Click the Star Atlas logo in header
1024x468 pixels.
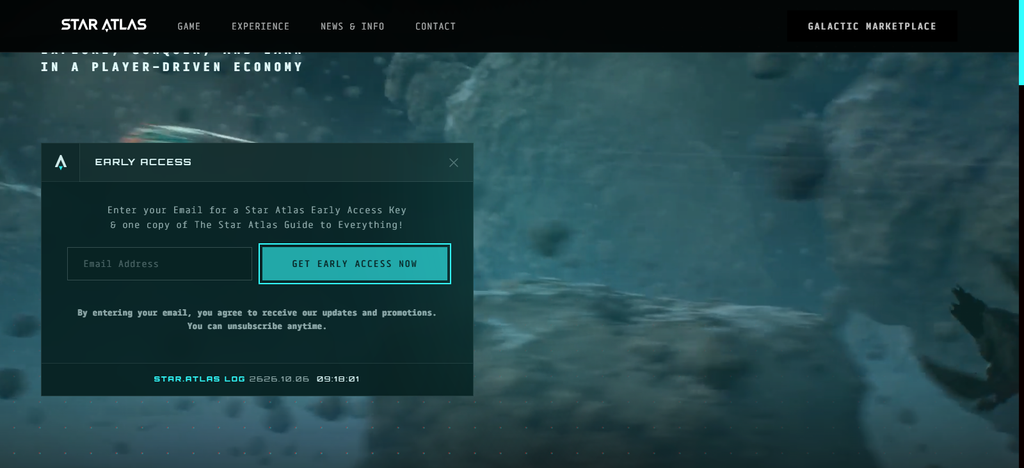point(104,25)
